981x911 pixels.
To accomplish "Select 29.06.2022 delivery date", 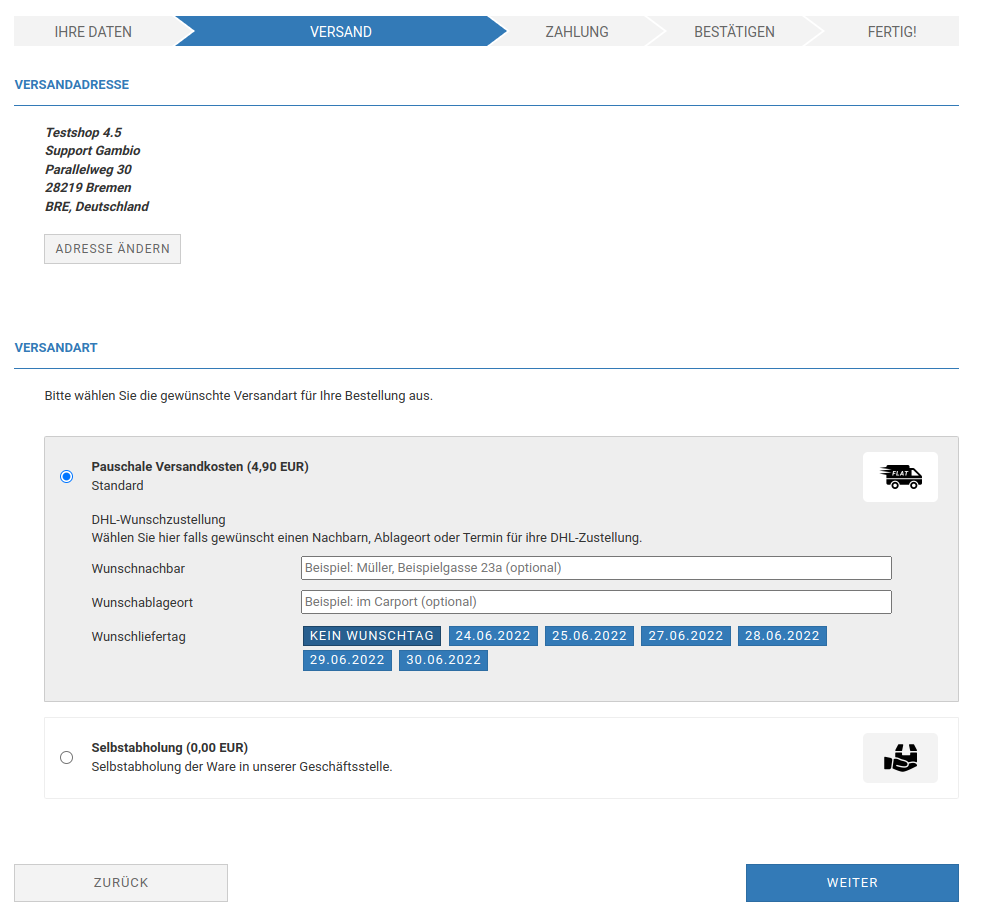I will tap(347, 660).
